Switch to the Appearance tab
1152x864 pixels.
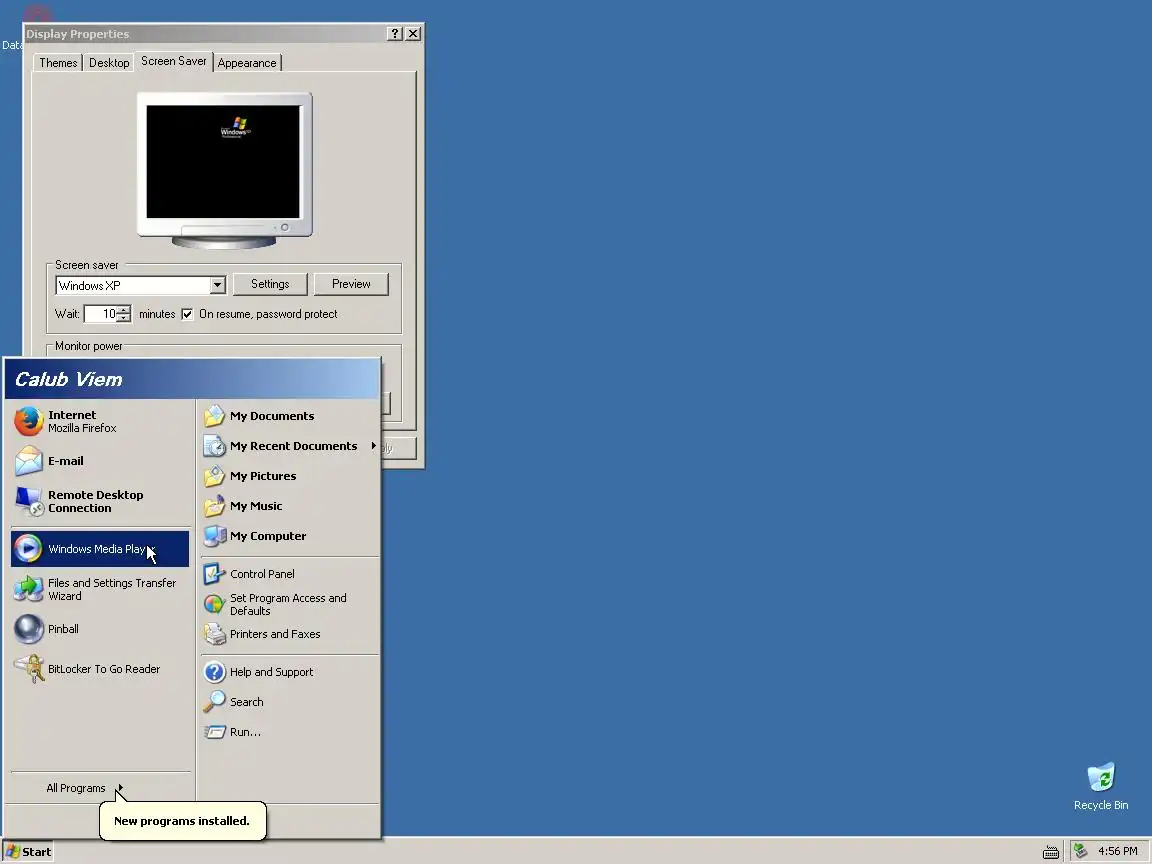[247, 63]
